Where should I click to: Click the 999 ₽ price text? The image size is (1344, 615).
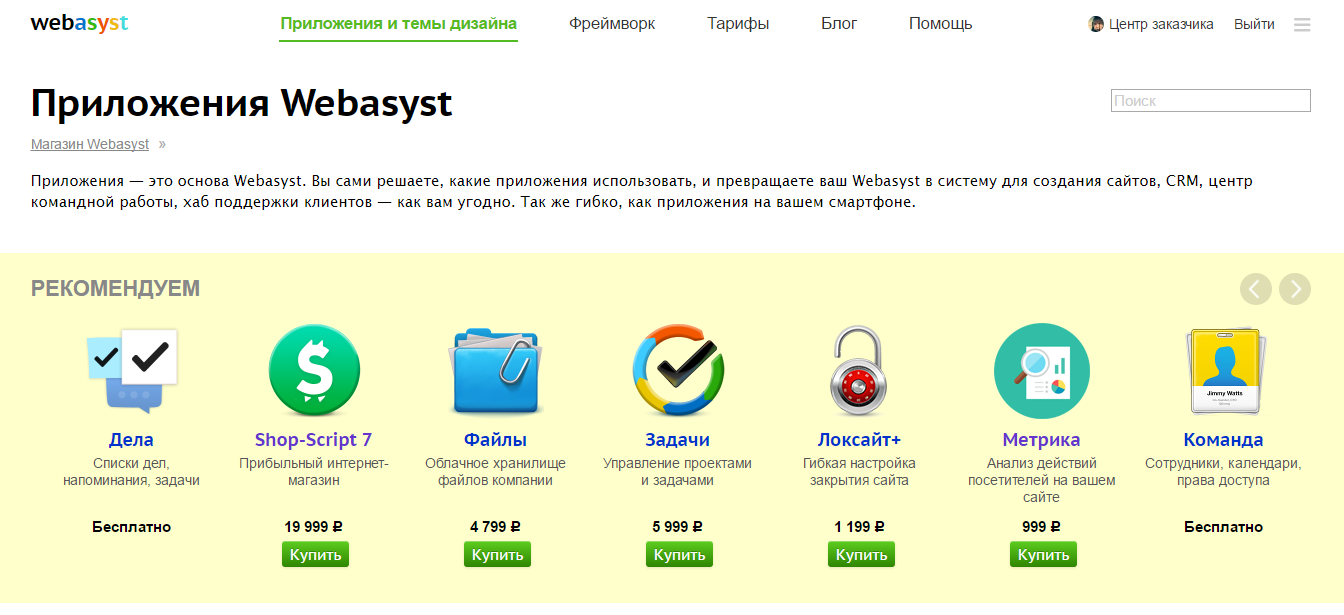coord(1041,527)
